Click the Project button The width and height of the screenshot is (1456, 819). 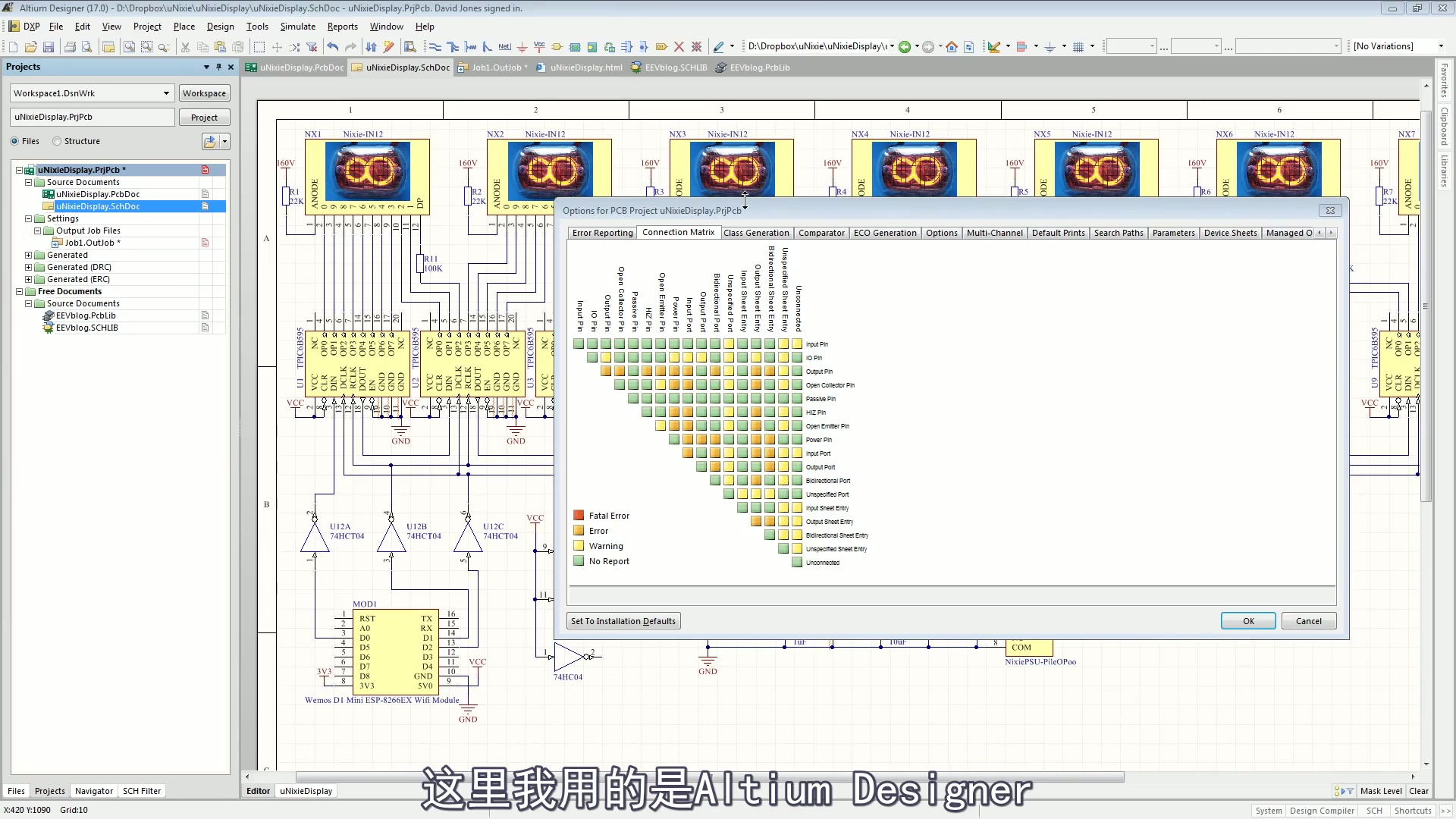tap(204, 118)
